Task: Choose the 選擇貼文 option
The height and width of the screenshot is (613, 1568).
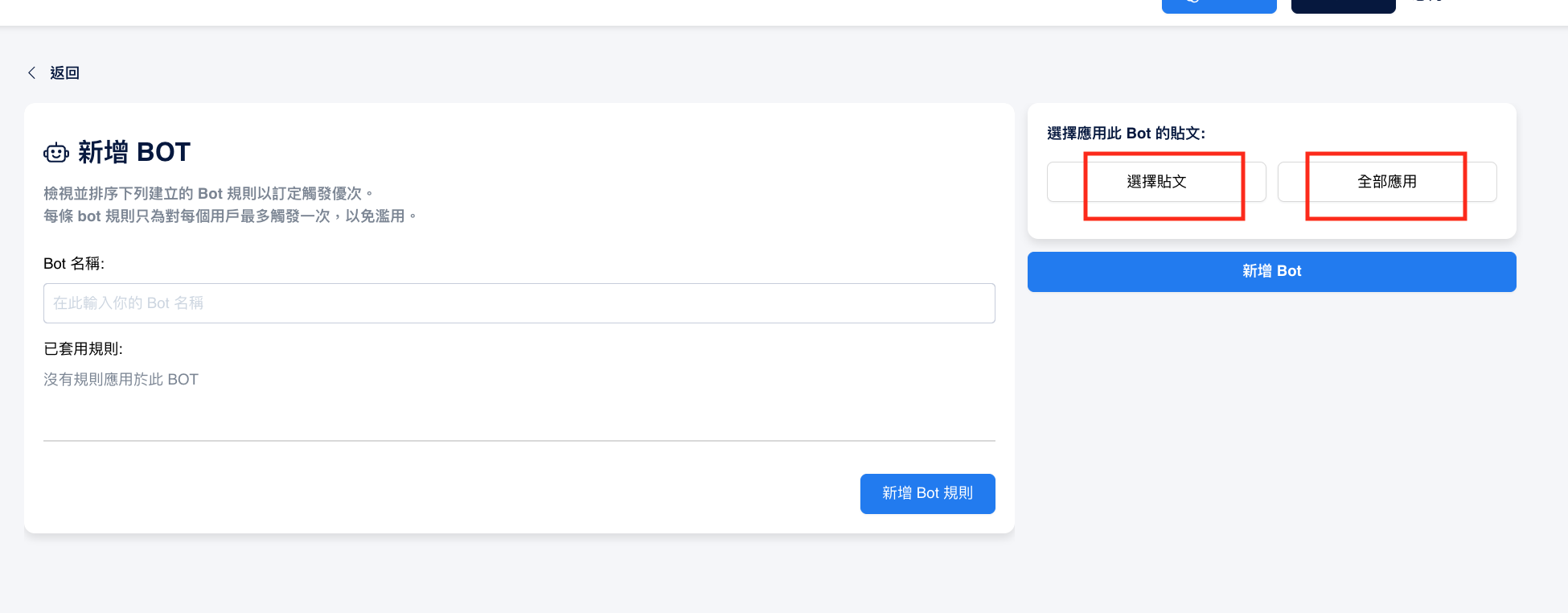Action: [1156, 182]
